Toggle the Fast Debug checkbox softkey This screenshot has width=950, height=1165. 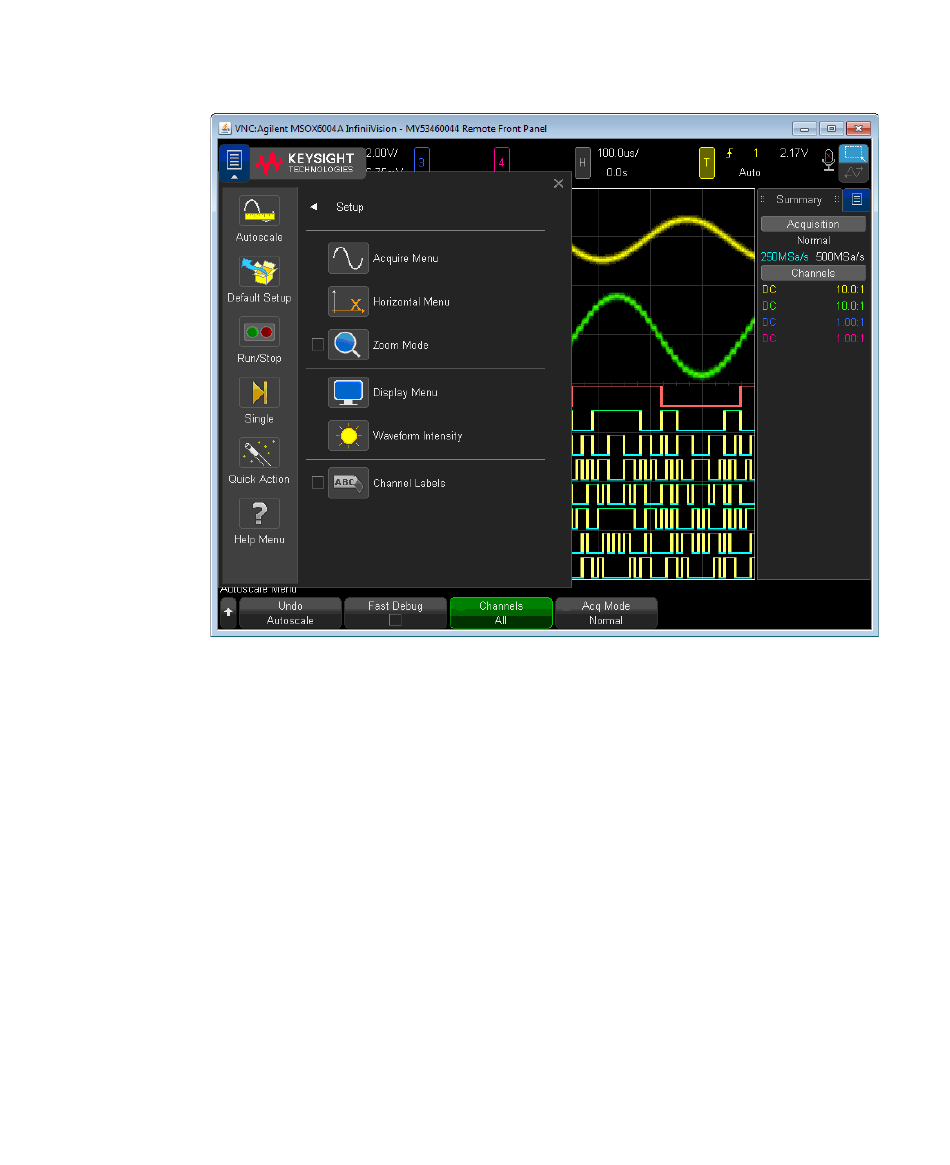pos(395,613)
